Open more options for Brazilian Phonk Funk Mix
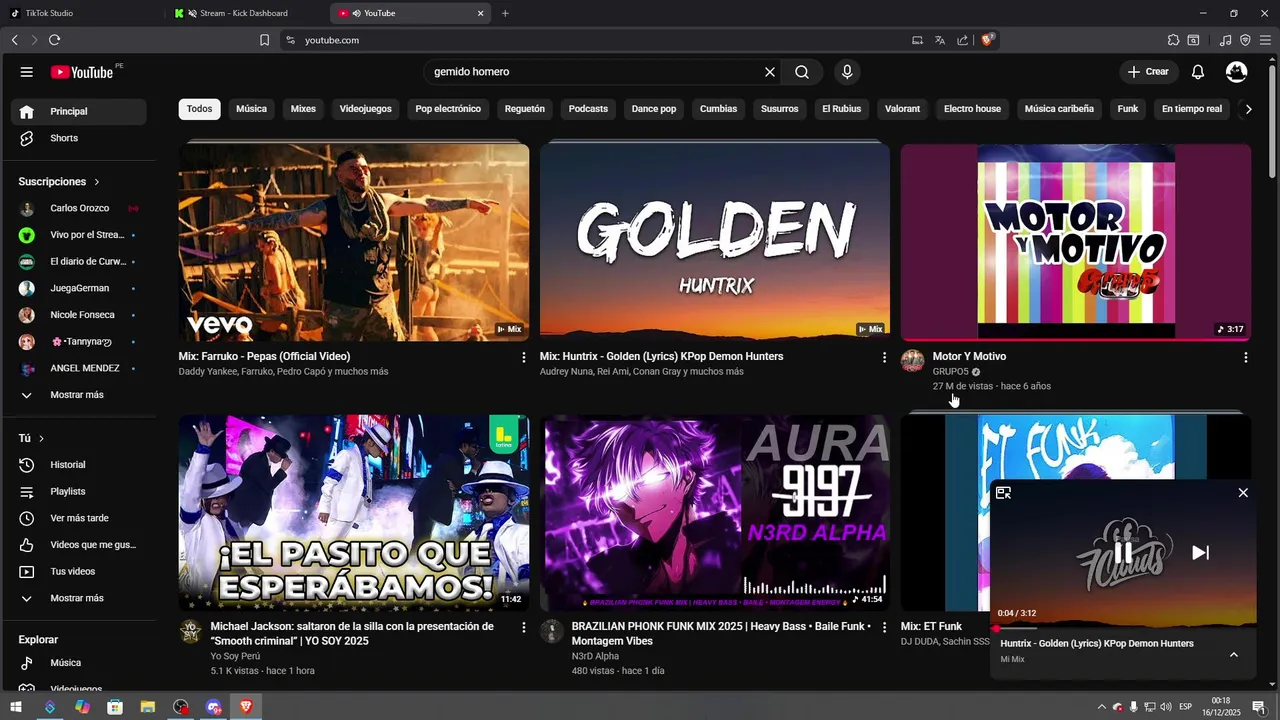 point(884,627)
